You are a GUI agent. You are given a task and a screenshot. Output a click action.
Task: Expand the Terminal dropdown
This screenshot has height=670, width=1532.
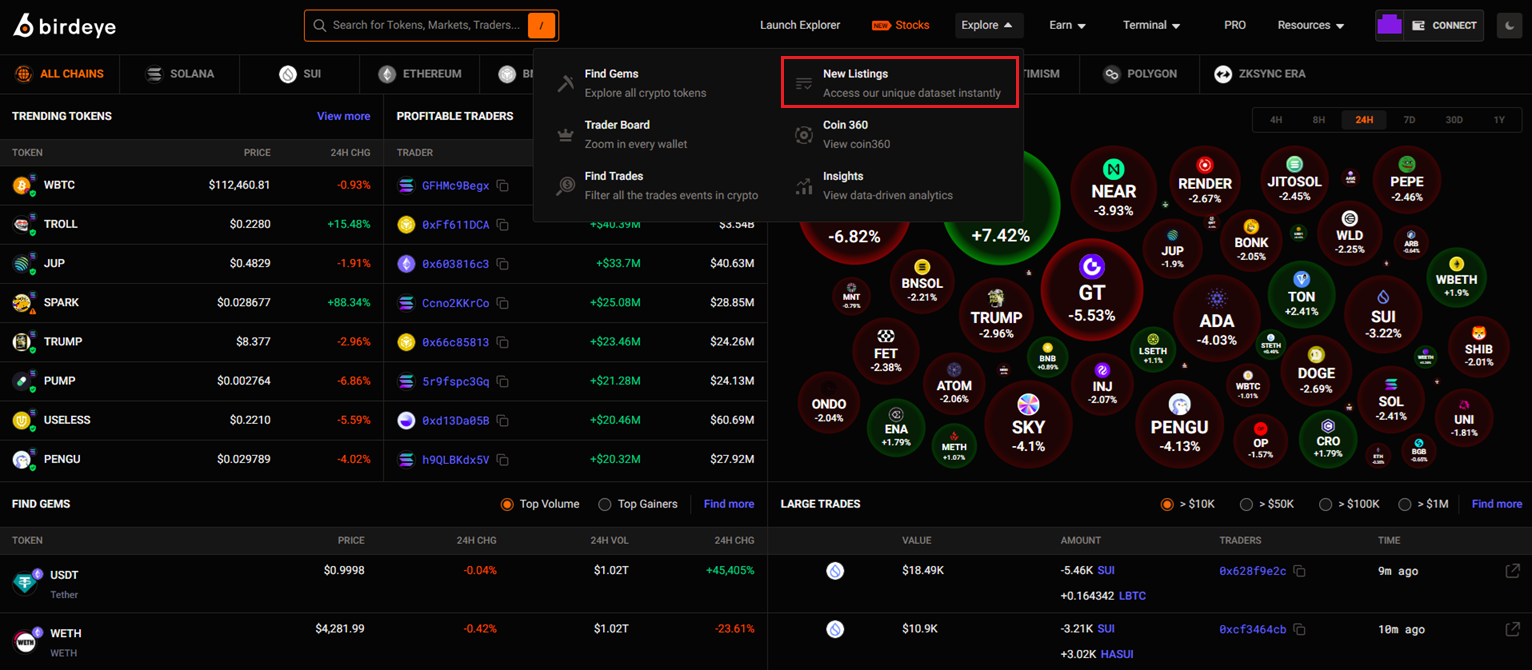1152,25
